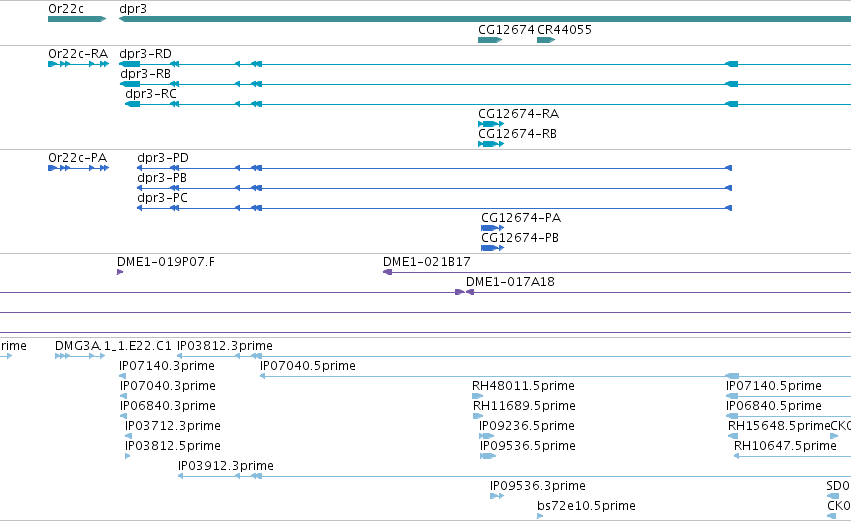
Task: Select the IP06840.3prime EST label
Action: pos(168,406)
